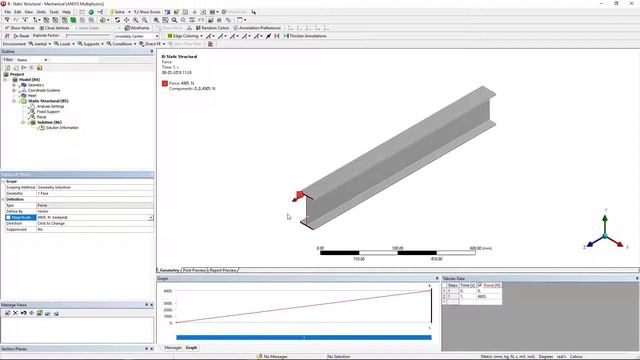Open Magnitude value dropdown arrow
This screenshot has width=640, height=360.
click(x=151, y=218)
